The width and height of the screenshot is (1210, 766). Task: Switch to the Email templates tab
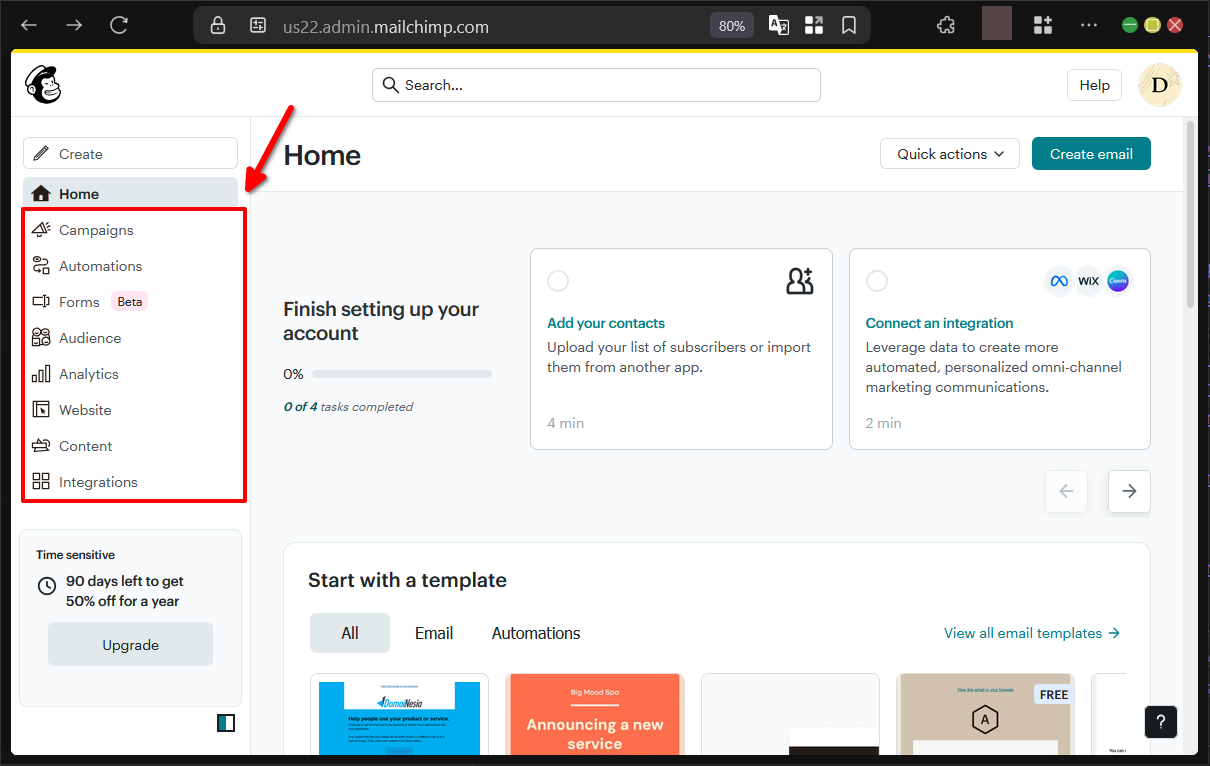pos(433,632)
